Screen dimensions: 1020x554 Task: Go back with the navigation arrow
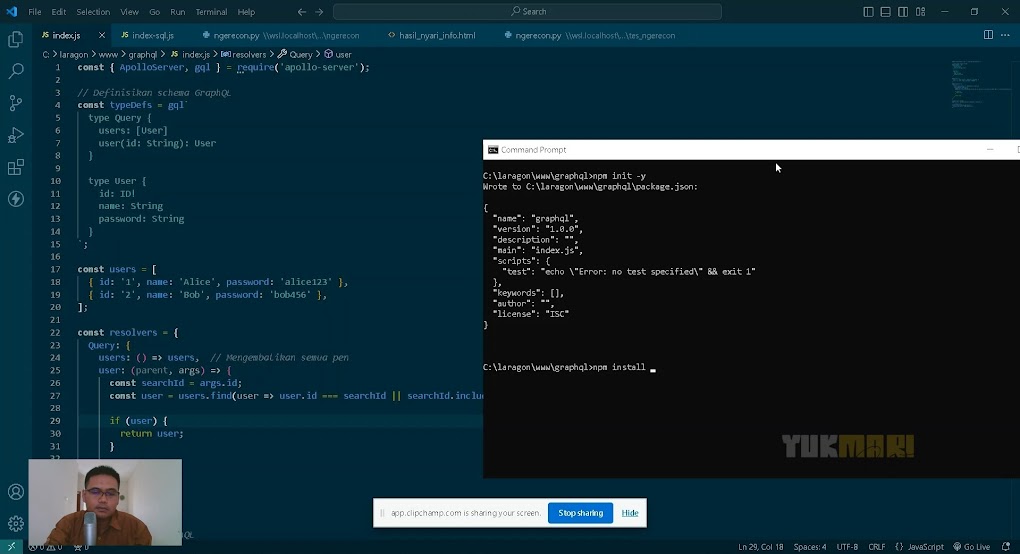point(302,12)
